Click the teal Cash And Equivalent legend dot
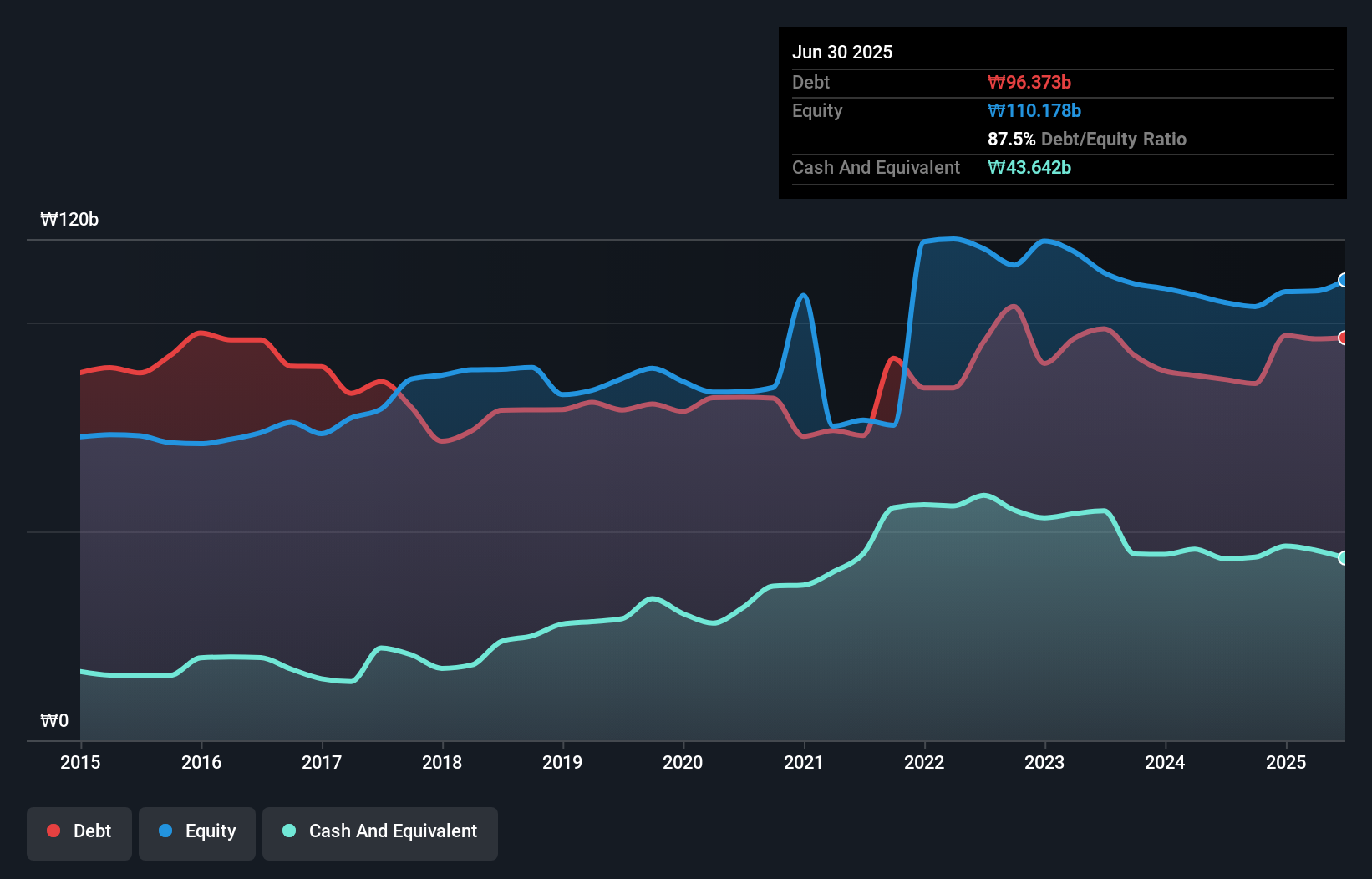The width and height of the screenshot is (1372, 879). [288, 831]
